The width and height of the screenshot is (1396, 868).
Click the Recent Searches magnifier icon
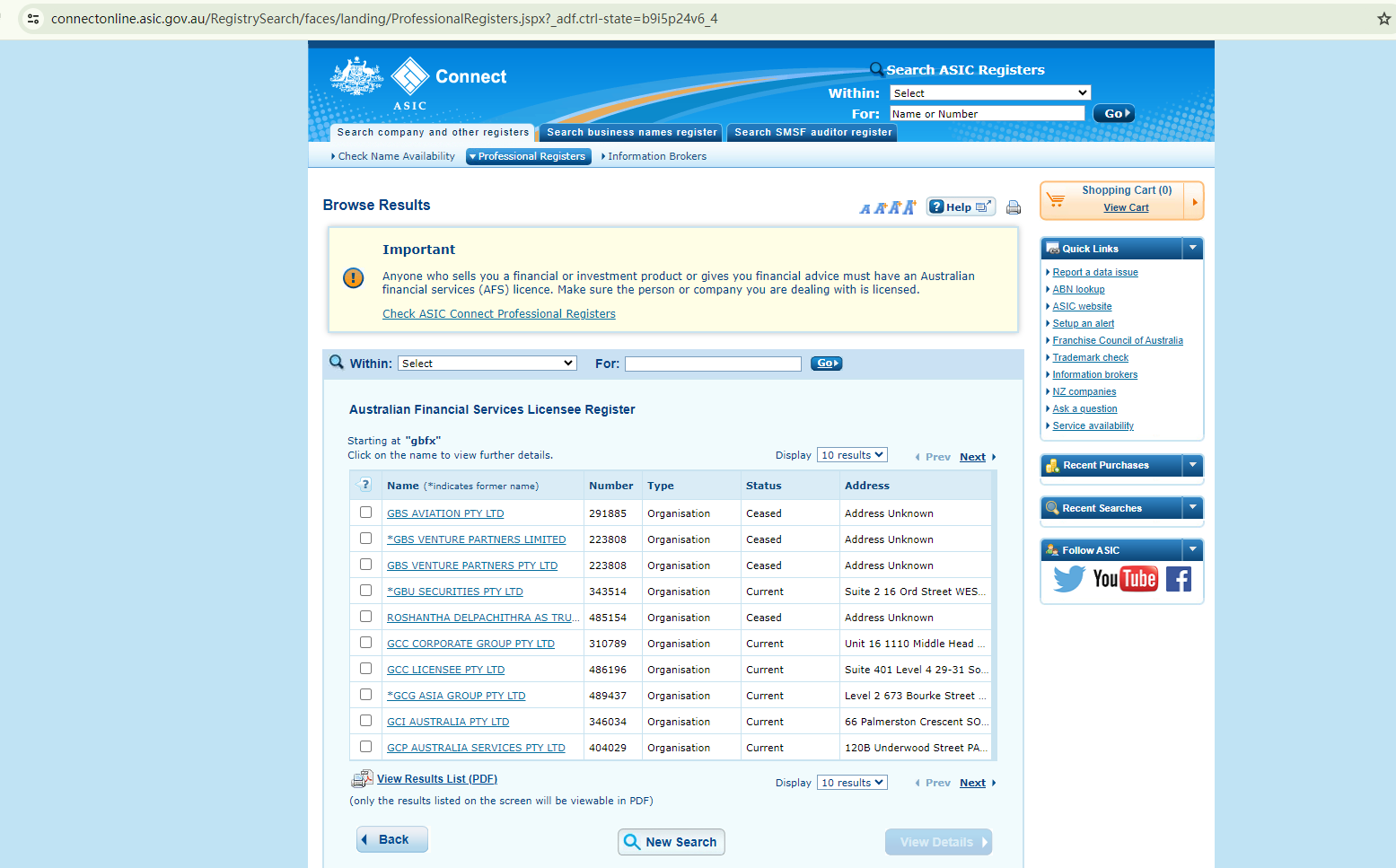tap(1052, 508)
